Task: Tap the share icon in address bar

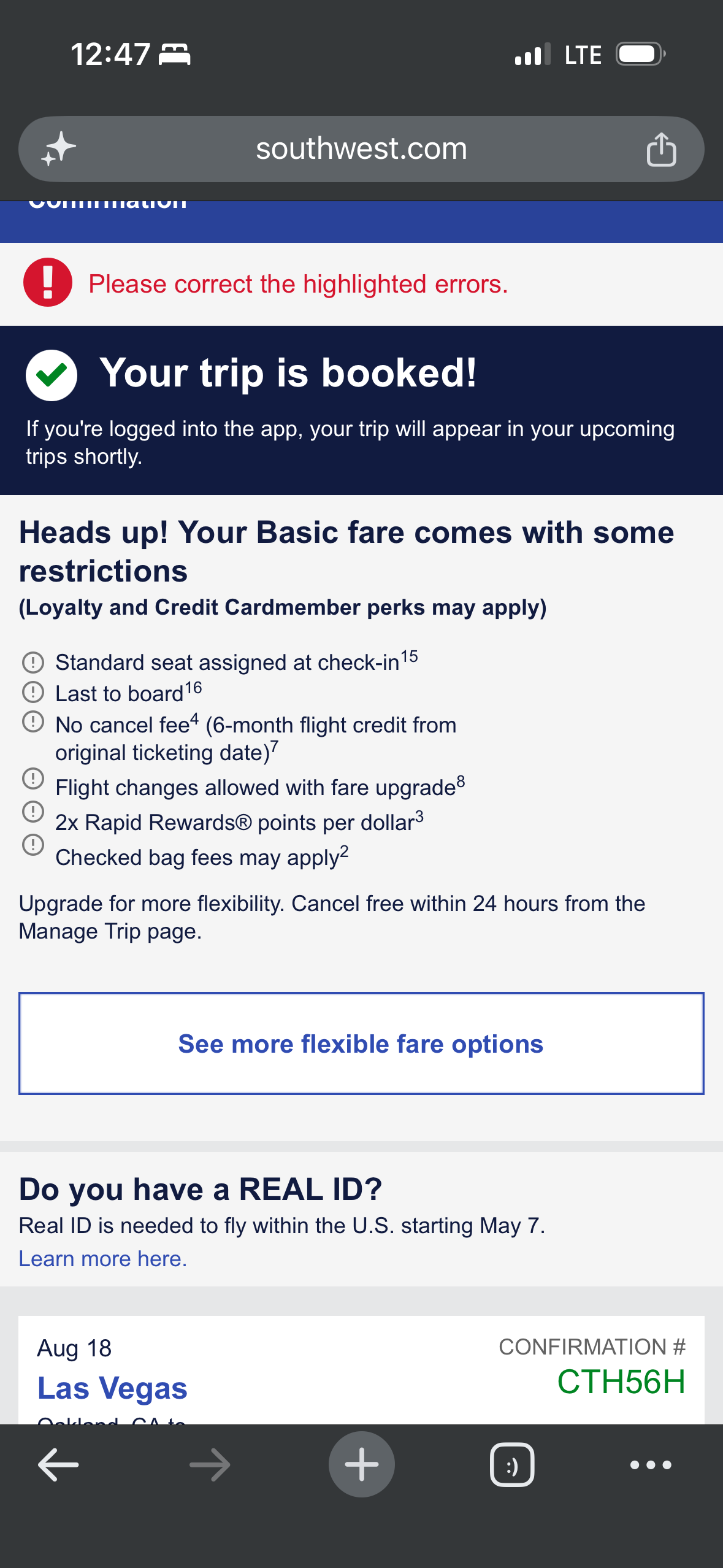Action: (661, 149)
